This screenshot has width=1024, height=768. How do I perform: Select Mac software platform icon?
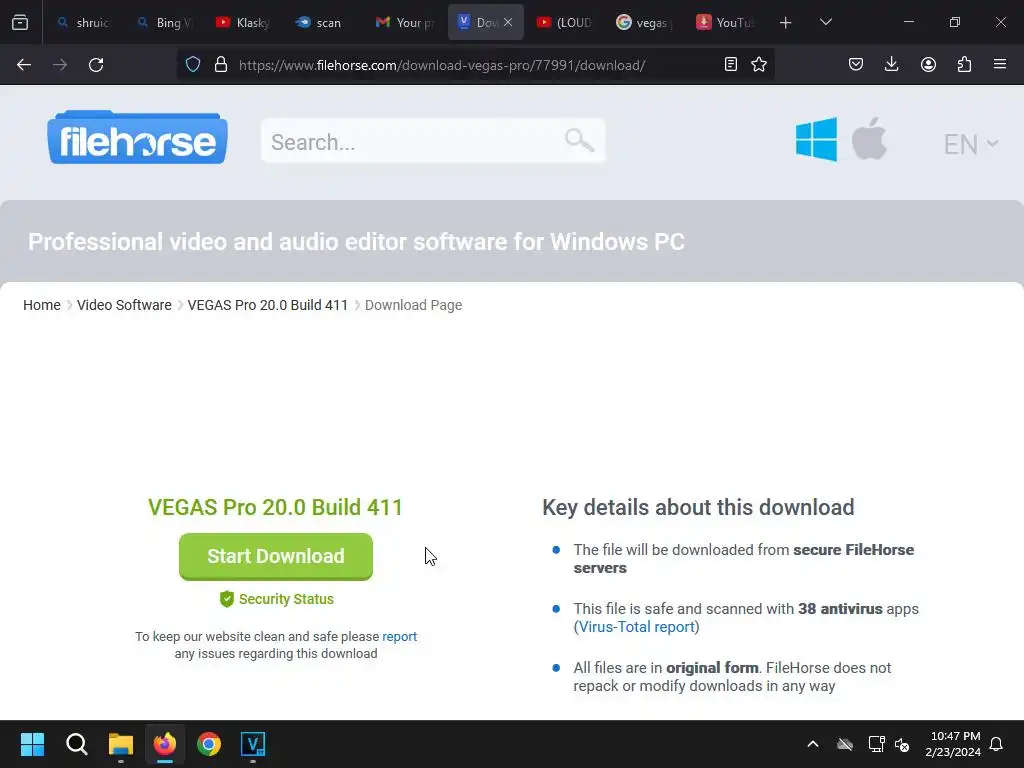[869, 138]
